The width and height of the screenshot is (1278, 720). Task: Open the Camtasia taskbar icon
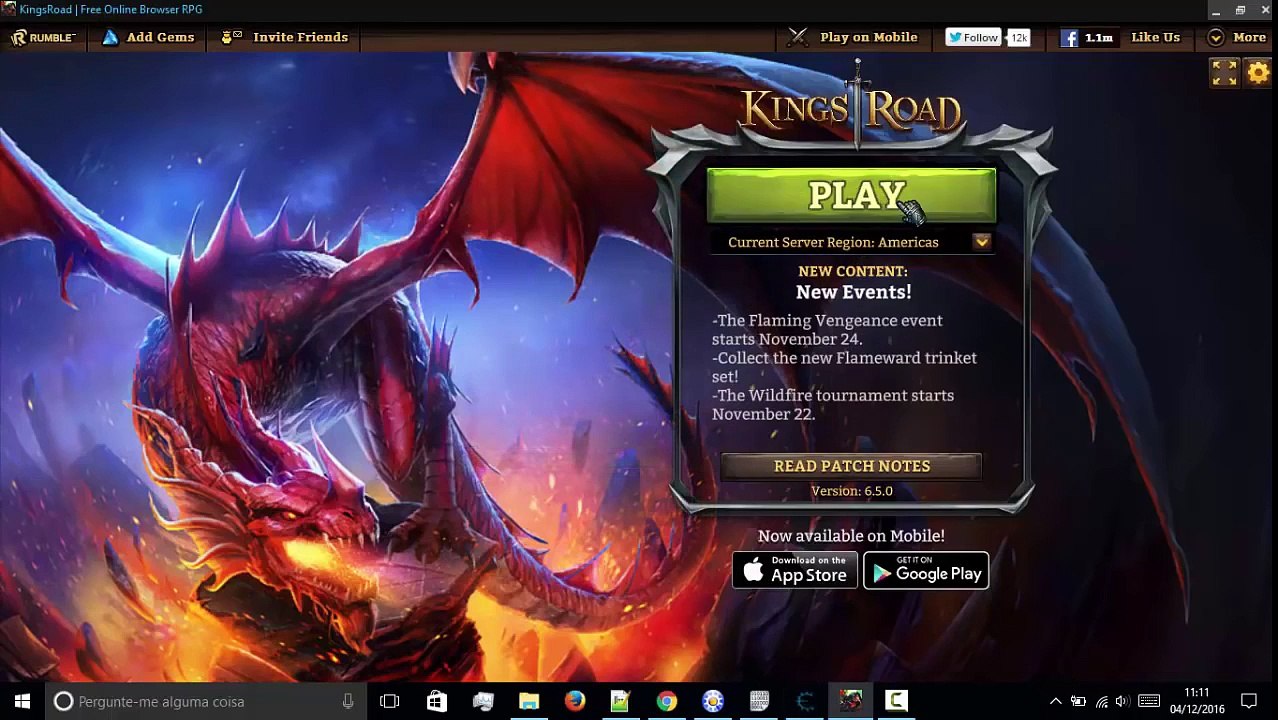[x=897, y=701]
